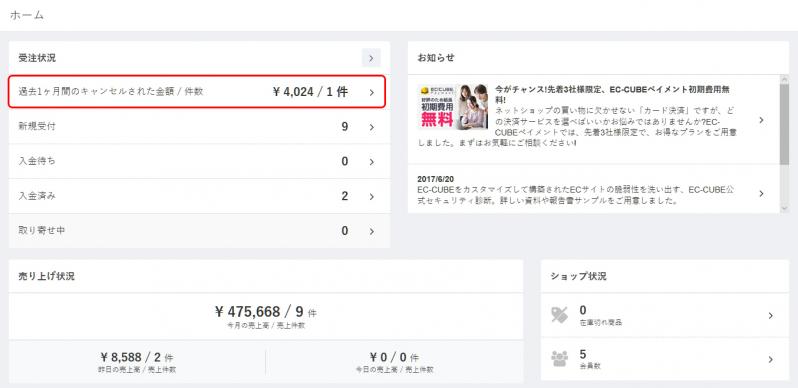Click out-of-stock tag icon in shop status
The width and height of the screenshot is (798, 388).
coord(559,315)
